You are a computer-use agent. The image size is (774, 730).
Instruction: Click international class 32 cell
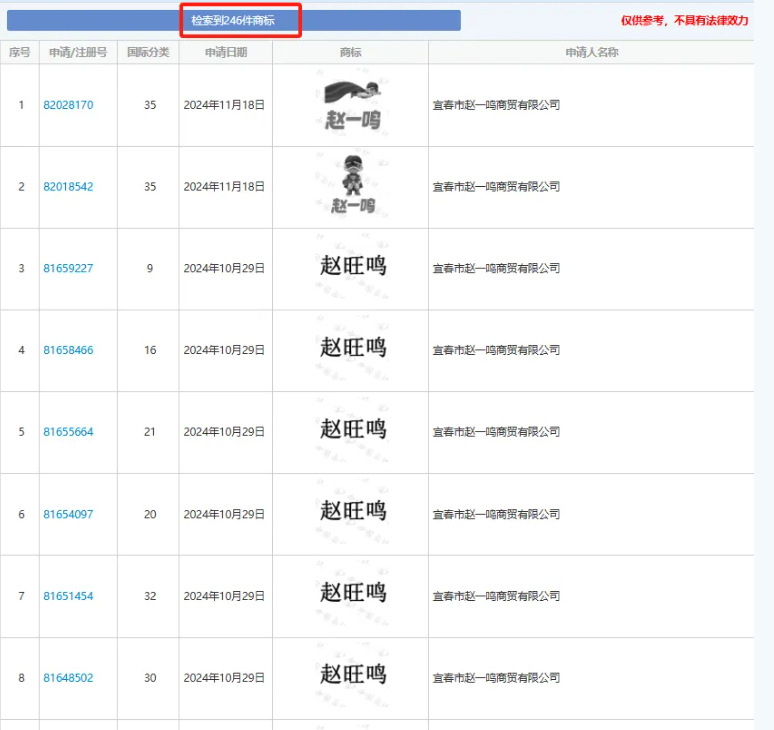tap(150, 596)
